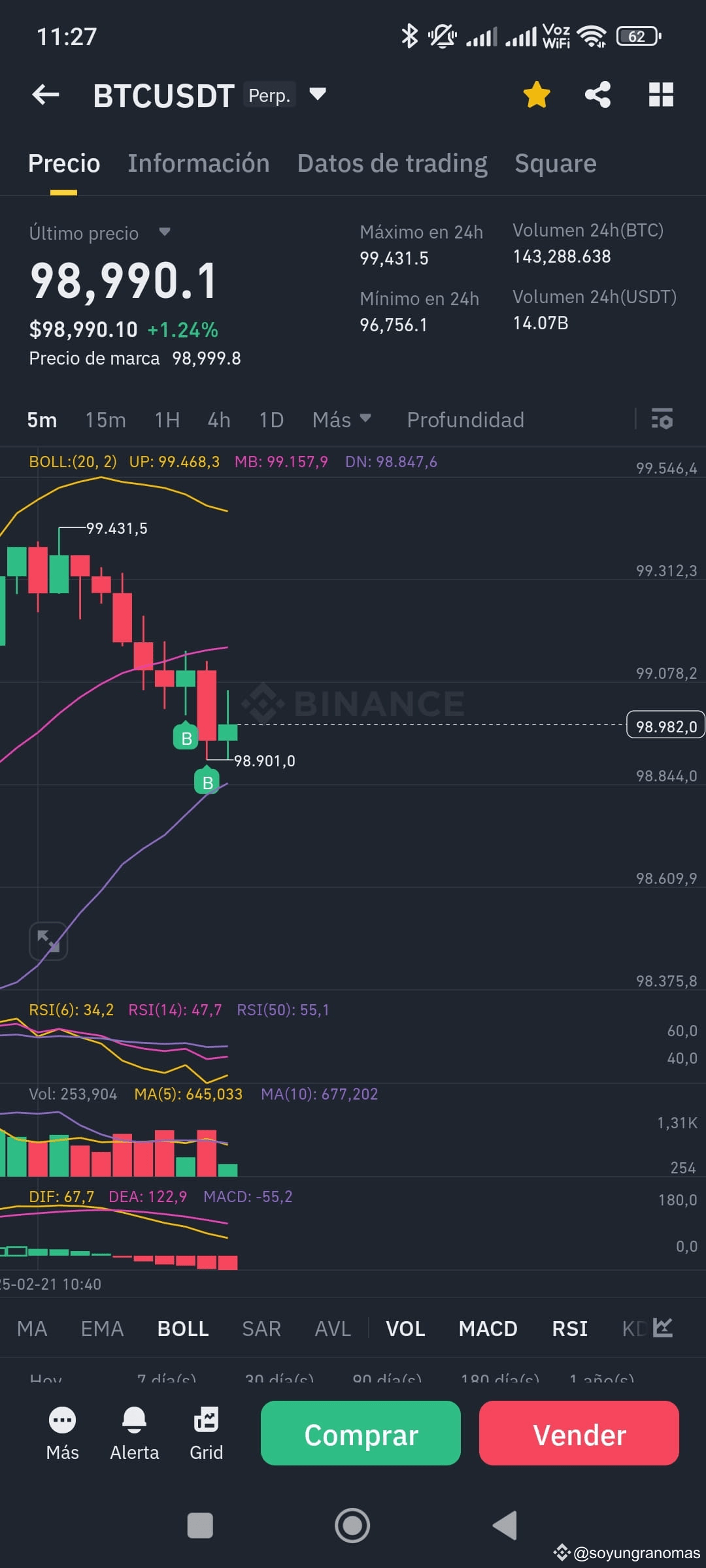Tap the DIF: 67,7 MACD label
Screen dimensions: 706x1568
pyautogui.click(x=61, y=1197)
